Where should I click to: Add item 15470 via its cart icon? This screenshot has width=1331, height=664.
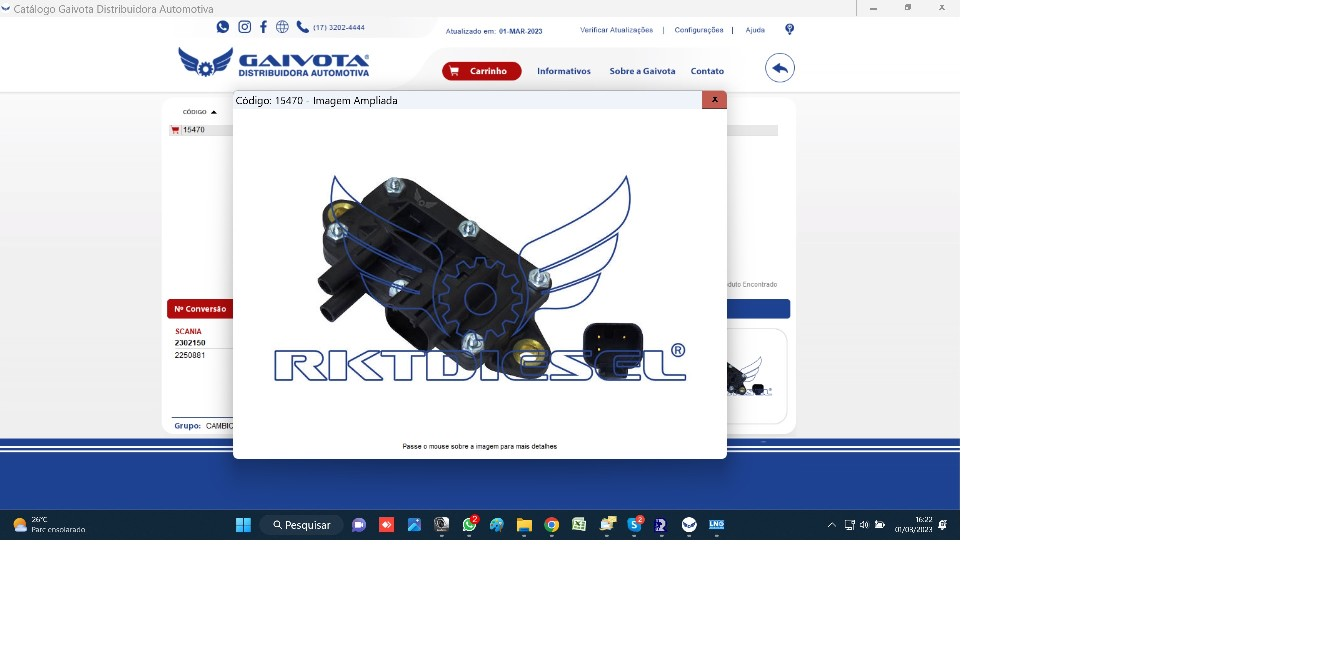(175, 130)
